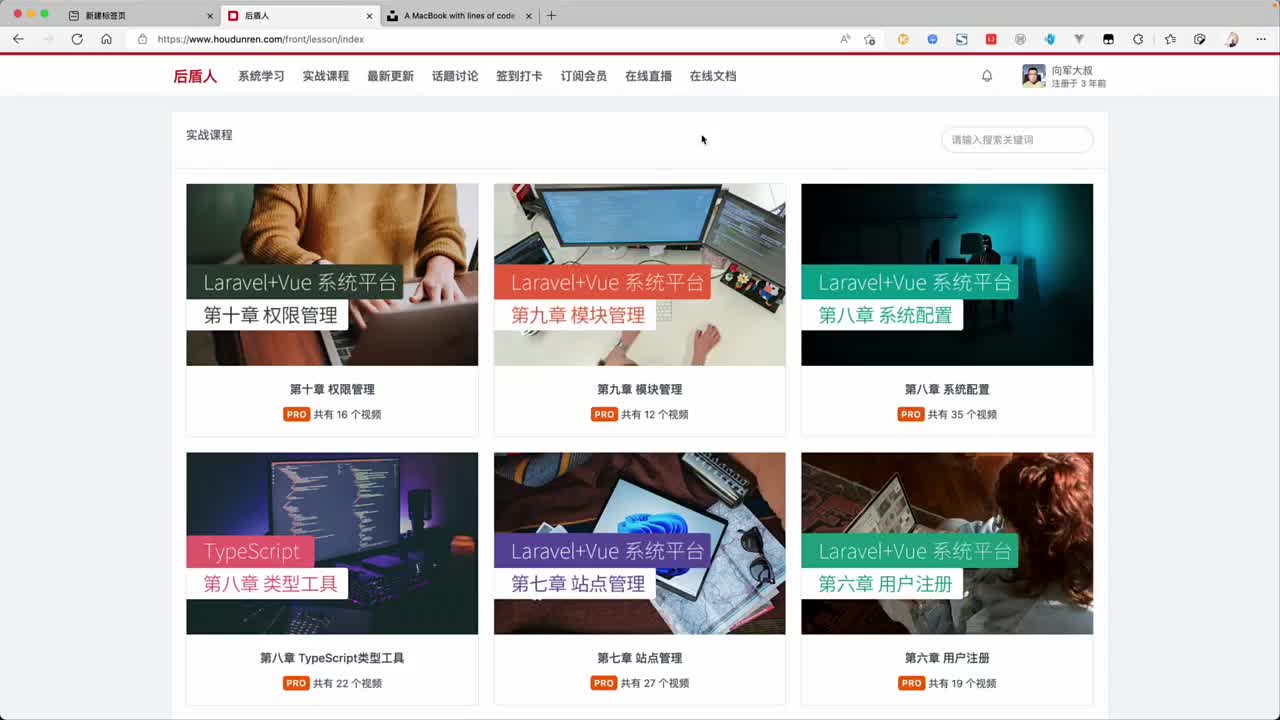The height and width of the screenshot is (720, 1280).
Task: Select the text 共有 19 个视频
Action: point(962,683)
